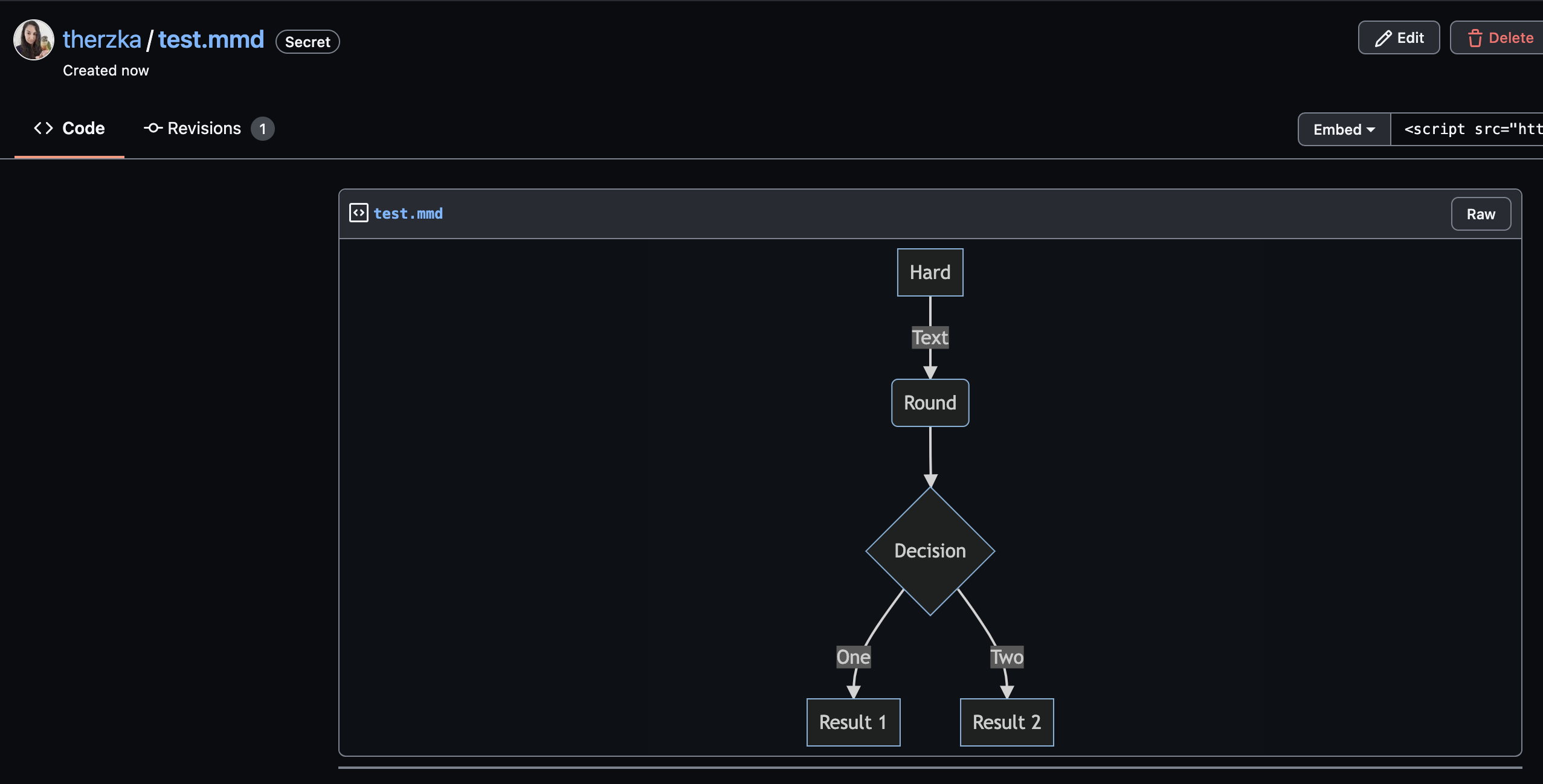This screenshot has height=784, width=1543.
Task: Click the pencil icon on the Edit button
Action: [x=1384, y=37]
